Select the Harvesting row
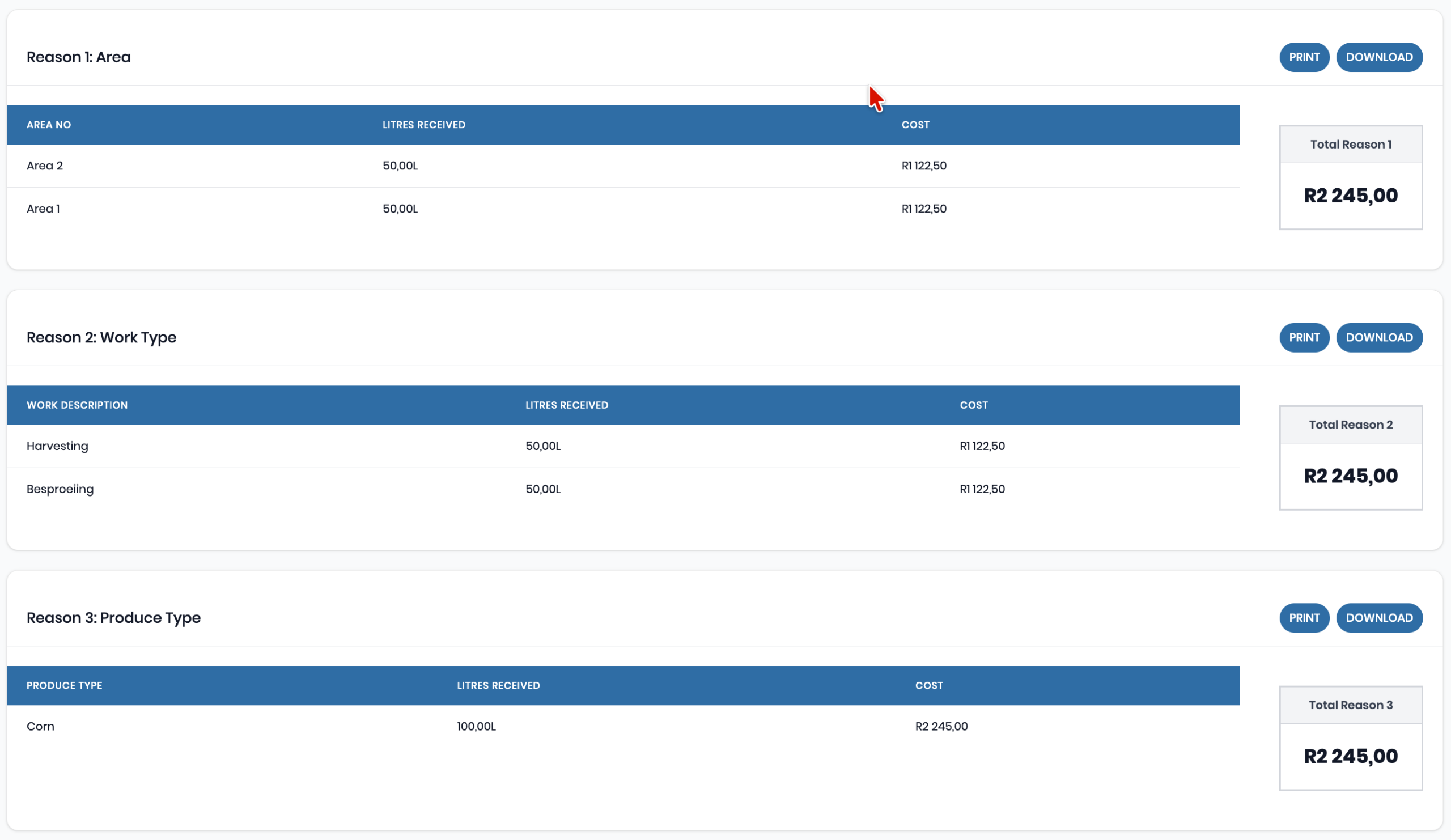 click(623, 446)
